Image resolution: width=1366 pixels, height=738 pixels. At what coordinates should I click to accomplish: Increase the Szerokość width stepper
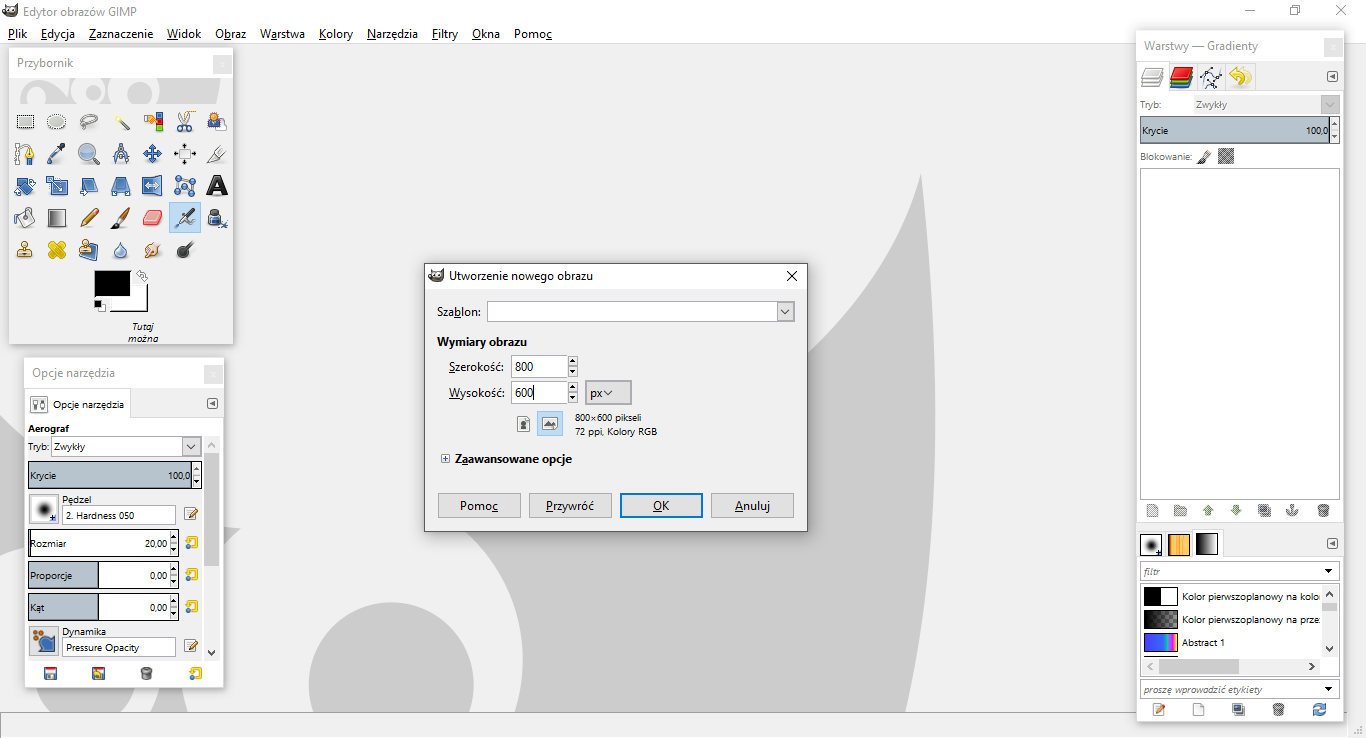(x=573, y=361)
